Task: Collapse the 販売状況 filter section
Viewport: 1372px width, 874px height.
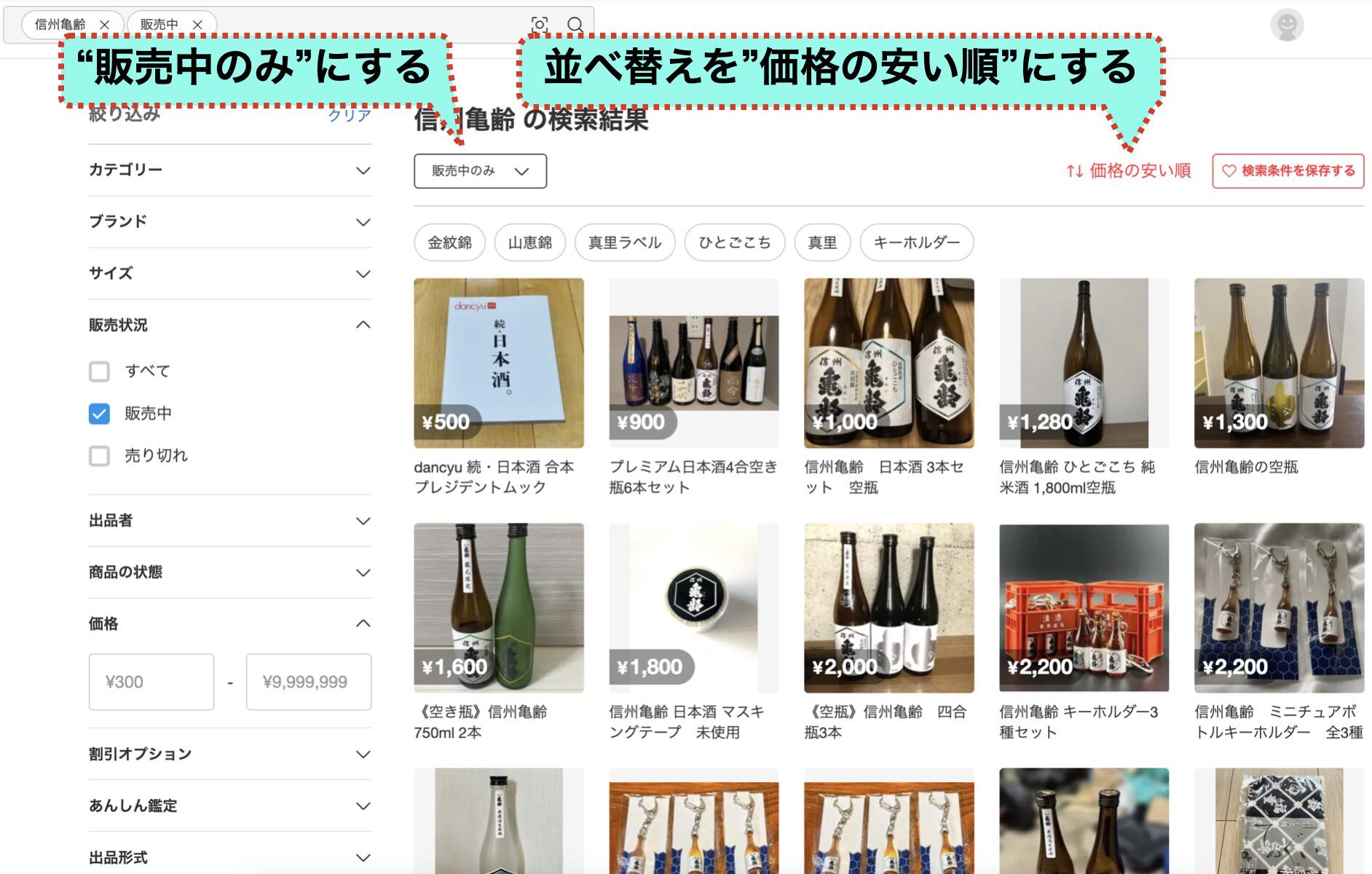Action: click(x=229, y=325)
